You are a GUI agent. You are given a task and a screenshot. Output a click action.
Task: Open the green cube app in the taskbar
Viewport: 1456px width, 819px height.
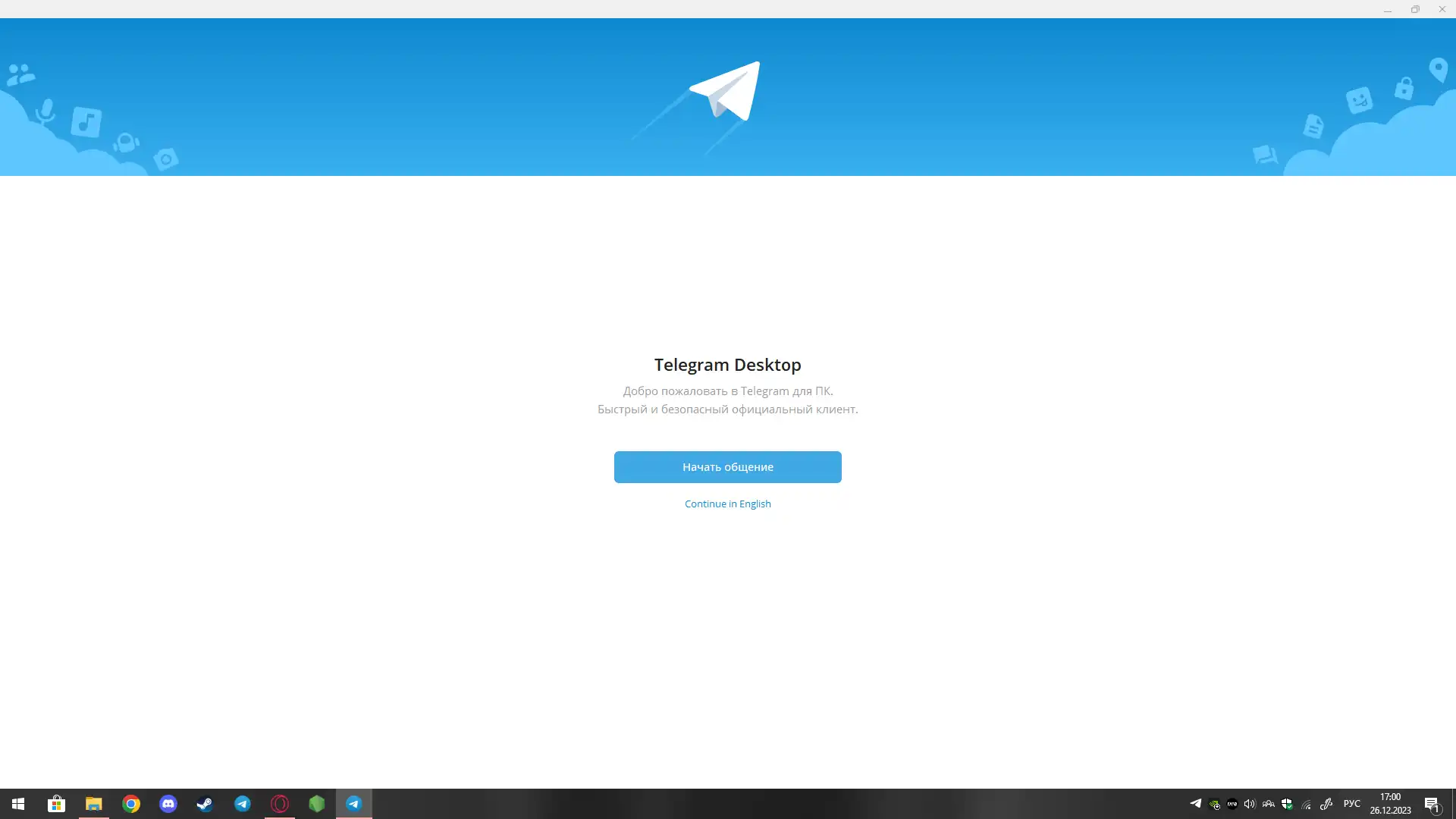[316, 804]
